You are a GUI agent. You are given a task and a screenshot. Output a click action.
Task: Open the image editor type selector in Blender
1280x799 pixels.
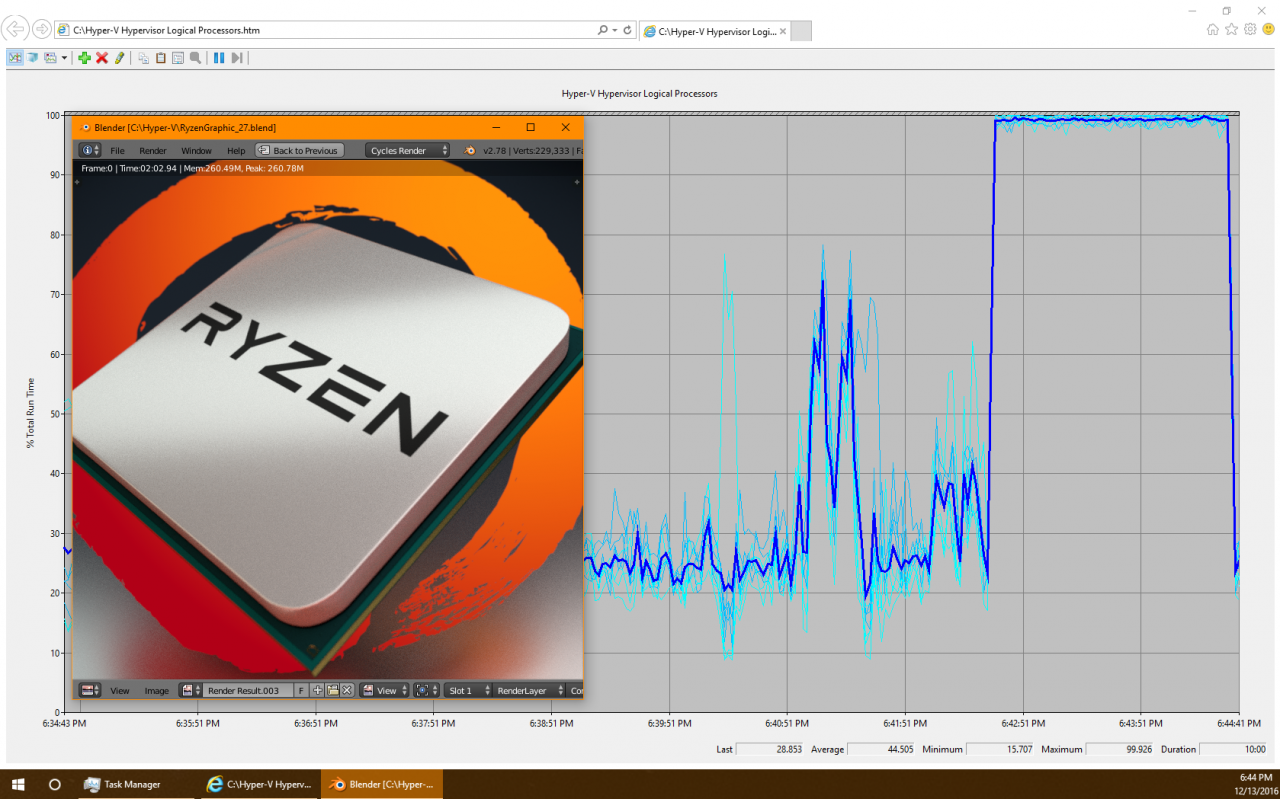click(90, 690)
